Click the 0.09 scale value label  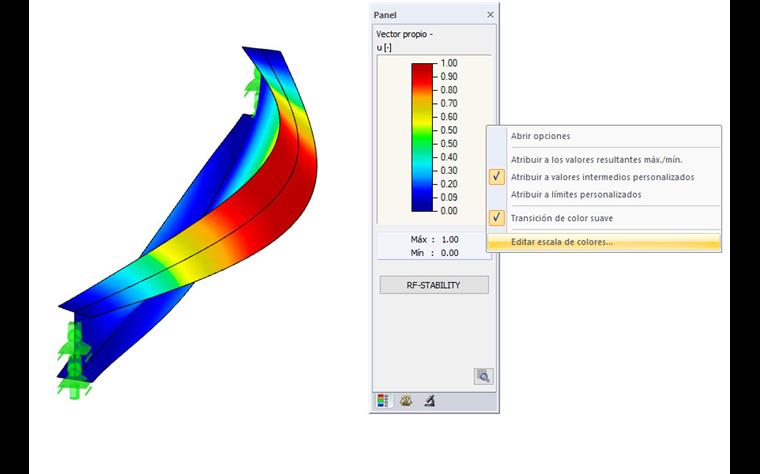[x=449, y=197]
